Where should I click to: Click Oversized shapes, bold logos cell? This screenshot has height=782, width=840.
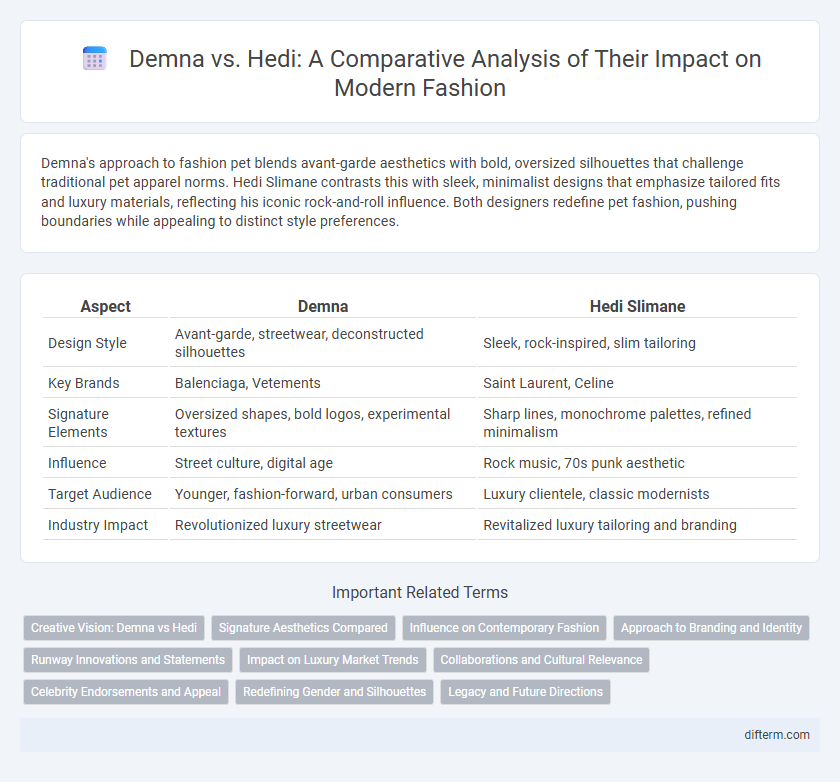[323, 423]
